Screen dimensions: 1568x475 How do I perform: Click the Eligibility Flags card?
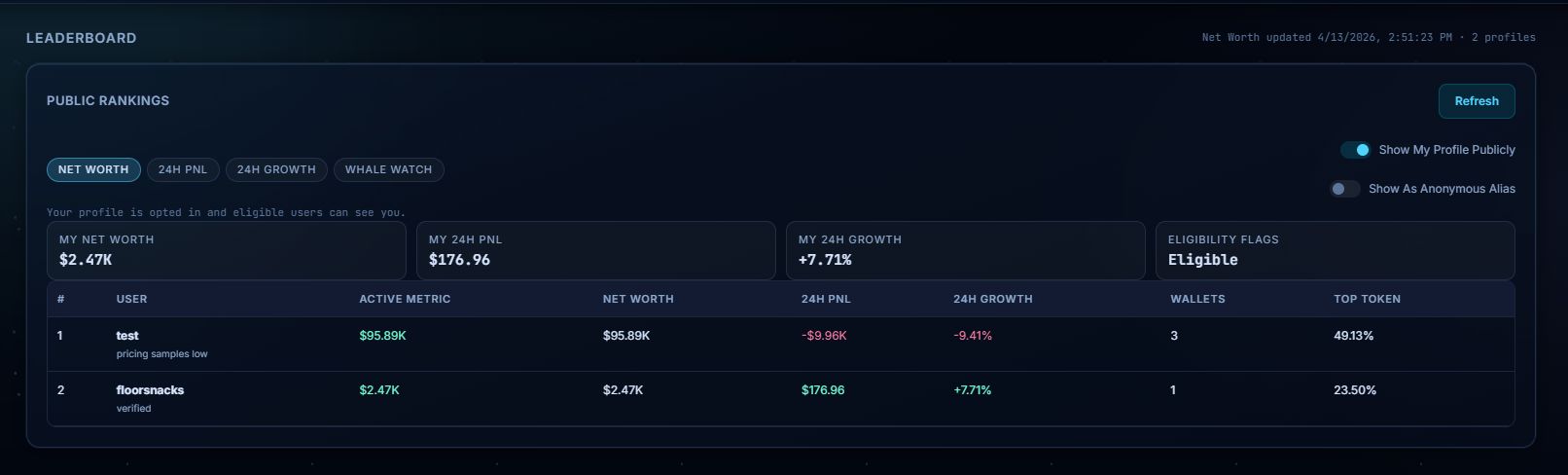click(1335, 250)
